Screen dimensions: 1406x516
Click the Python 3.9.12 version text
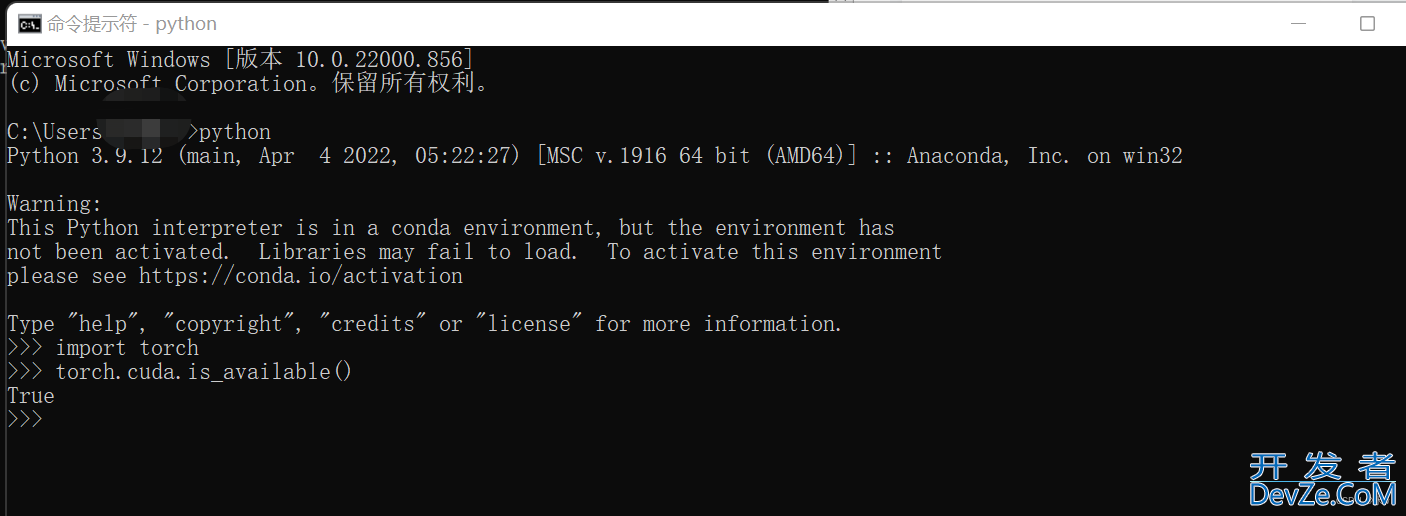85,157
